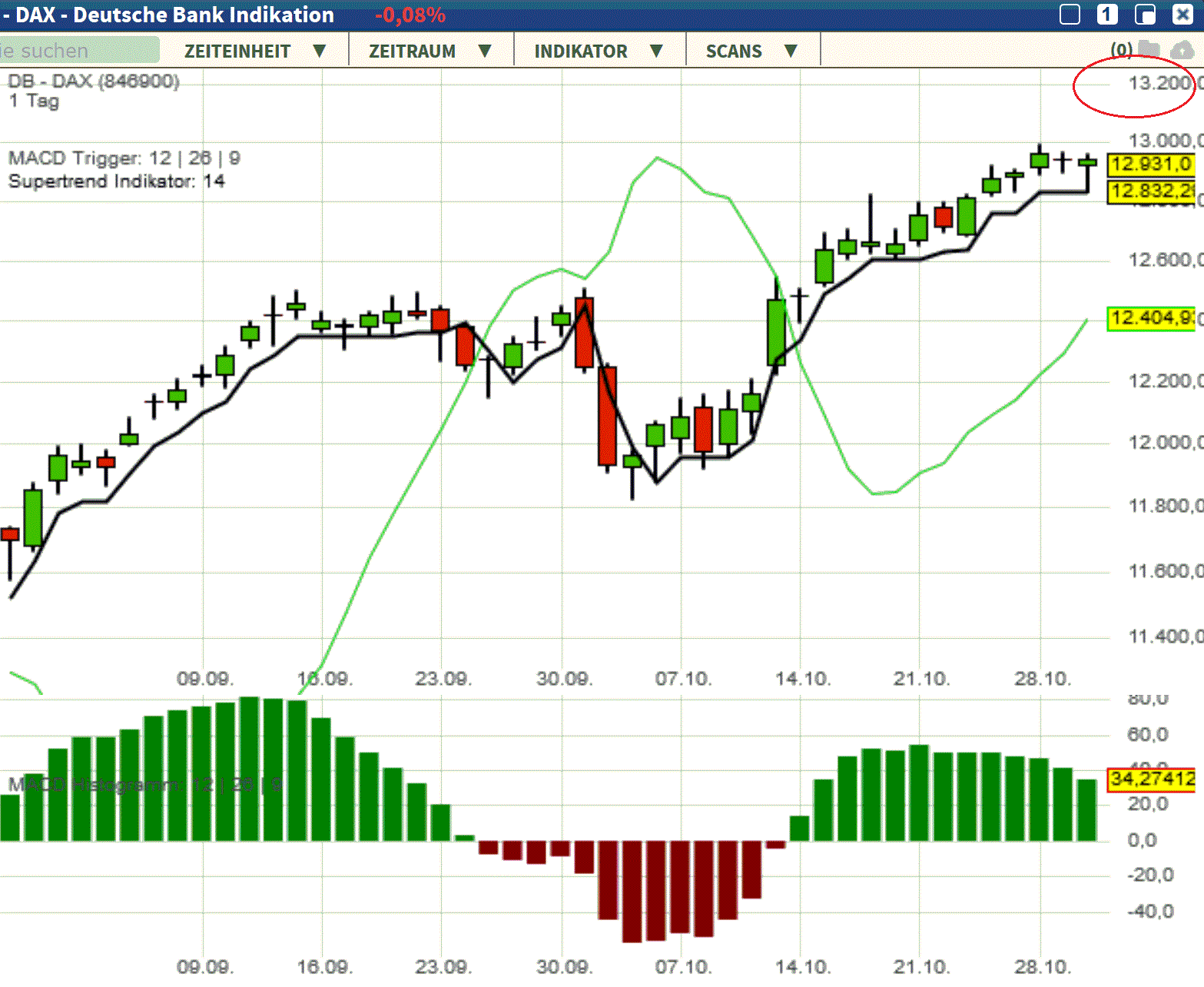The image size is (1204, 987).
Task: Click inside the "suchen" search field
Action: tap(77, 49)
